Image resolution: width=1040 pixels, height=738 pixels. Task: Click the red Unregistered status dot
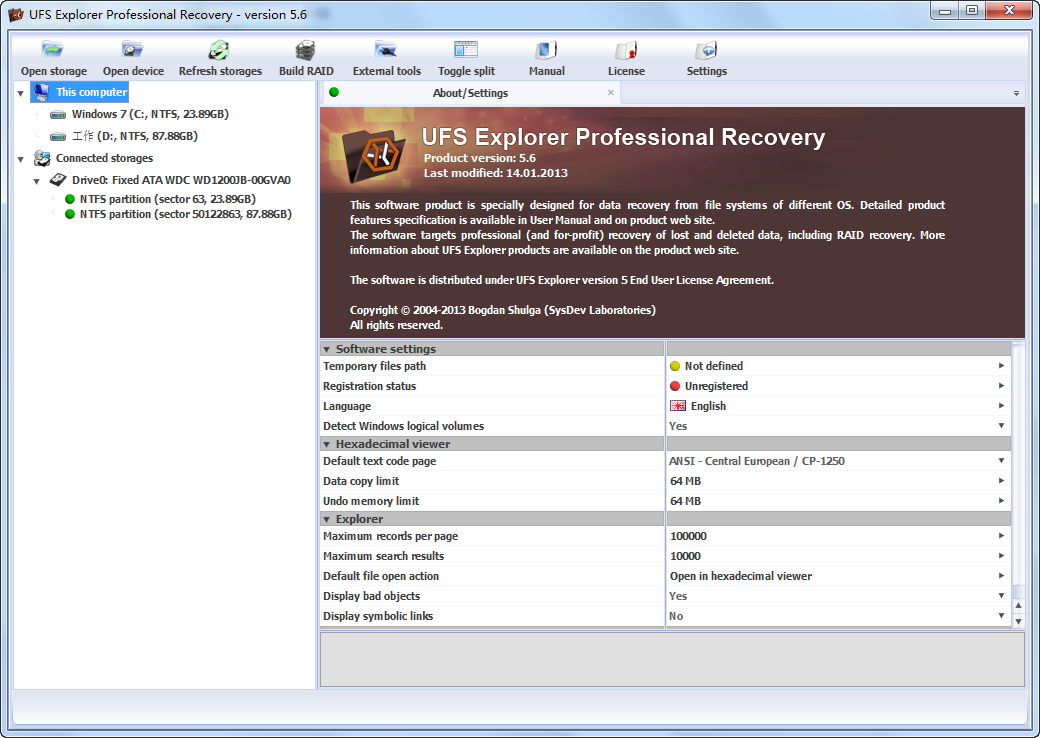pos(675,386)
